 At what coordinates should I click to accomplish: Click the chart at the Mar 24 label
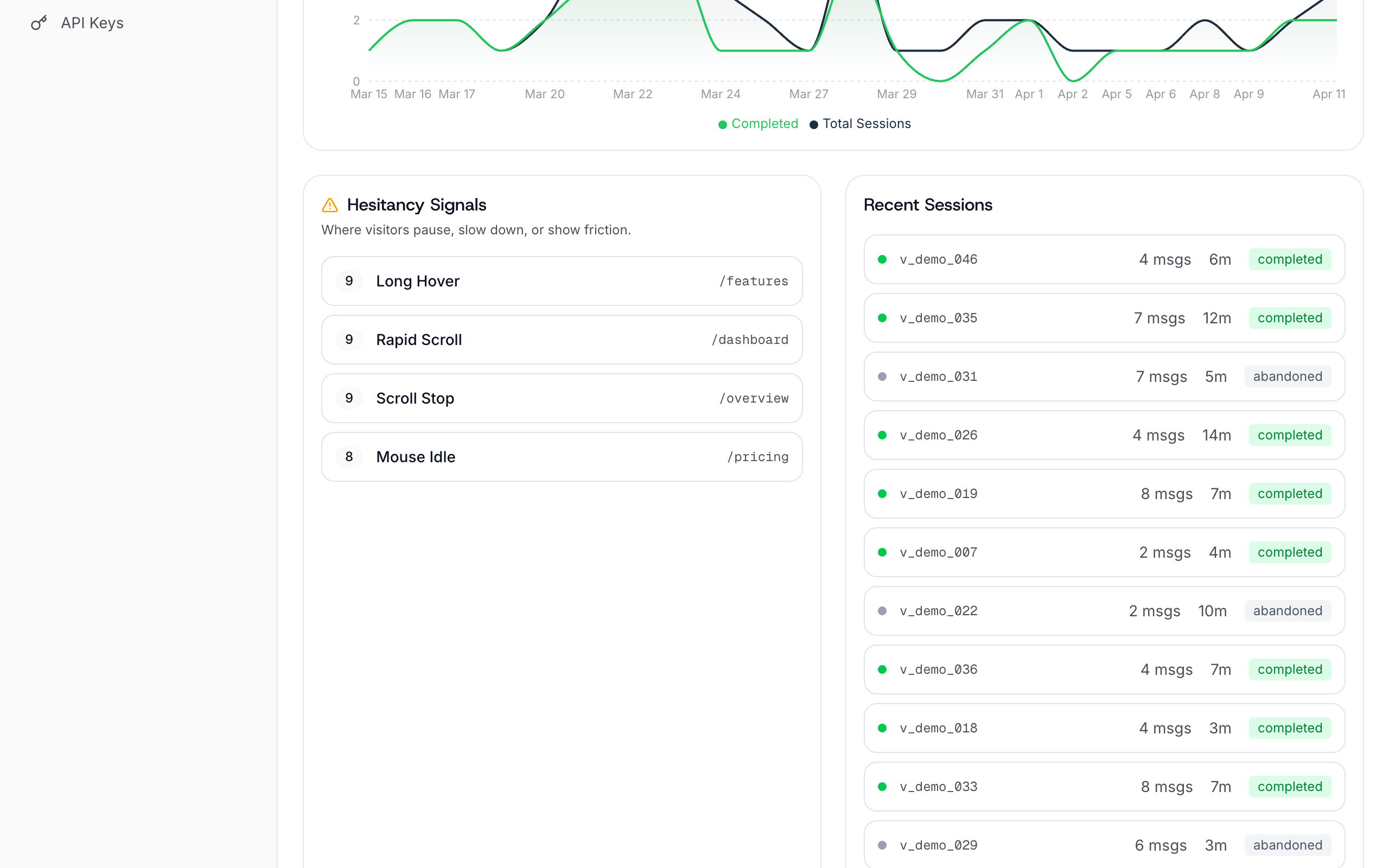pyautogui.click(x=721, y=94)
